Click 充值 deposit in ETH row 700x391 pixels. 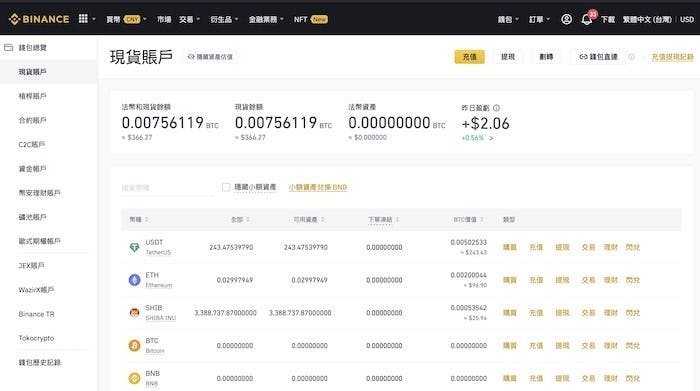[x=536, y=280]
